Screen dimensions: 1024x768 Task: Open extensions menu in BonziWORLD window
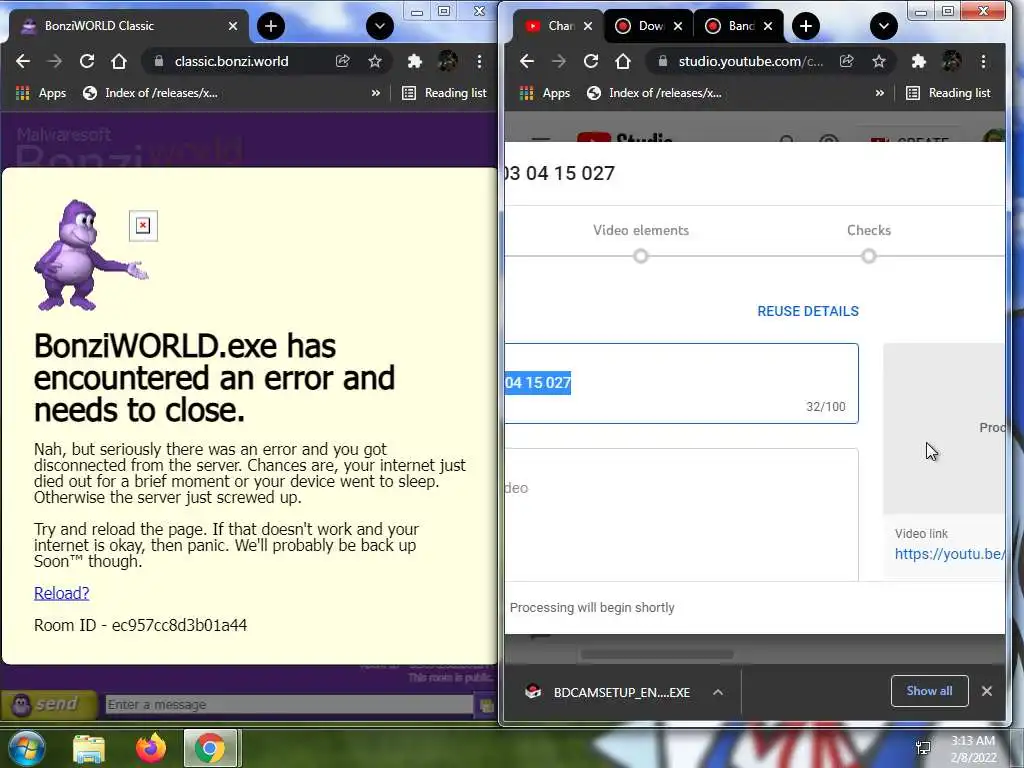tap(415, 61)
